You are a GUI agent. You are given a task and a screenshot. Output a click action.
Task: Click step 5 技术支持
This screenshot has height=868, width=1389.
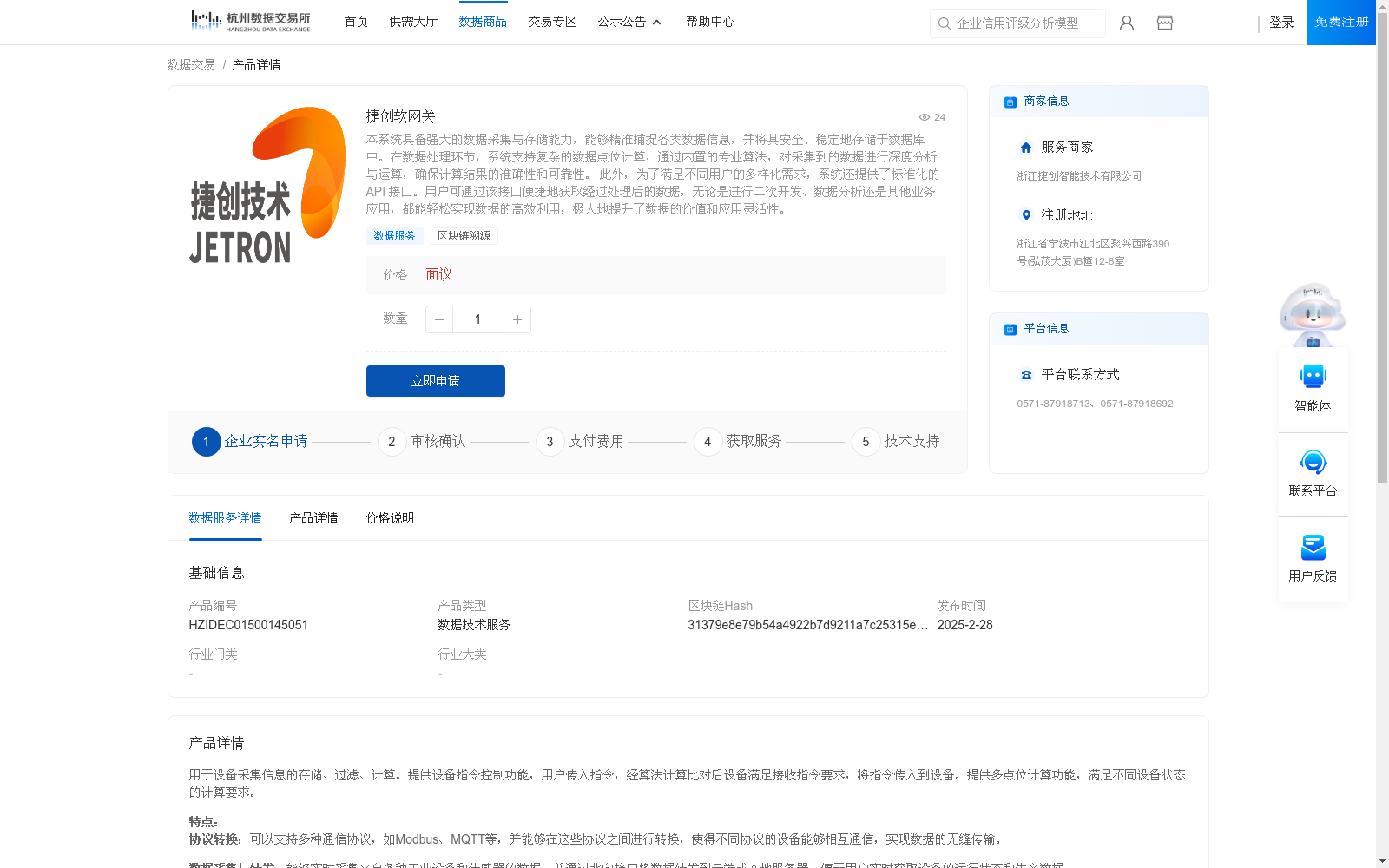(896, 442)
